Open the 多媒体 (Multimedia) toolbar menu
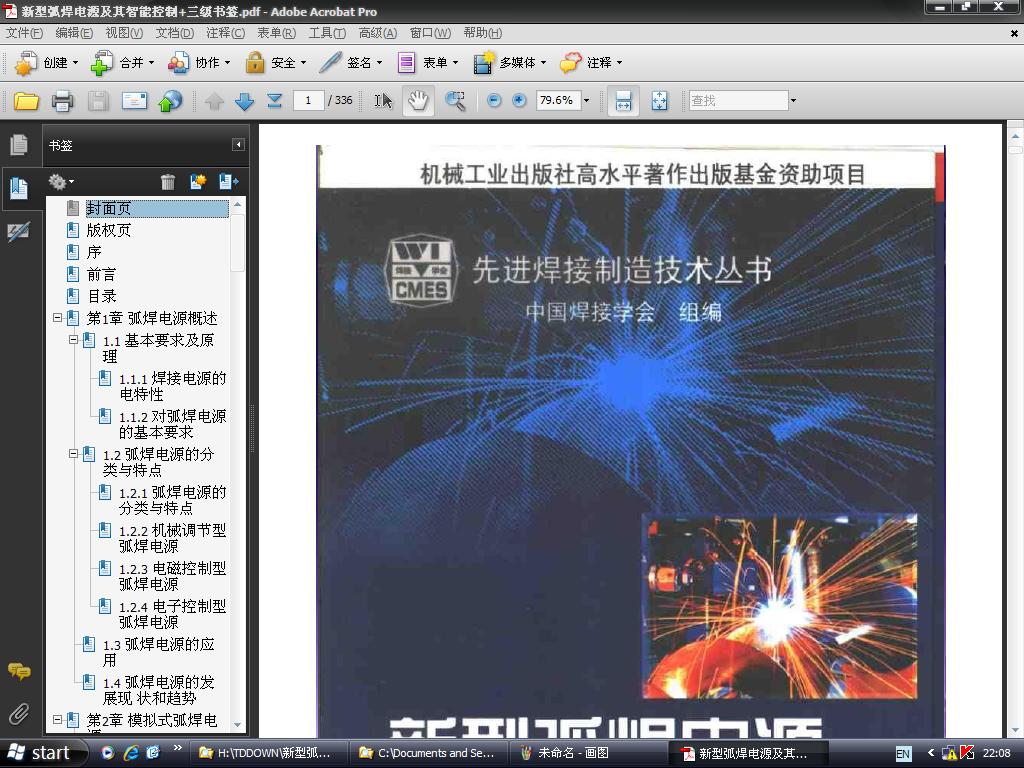The width and height of the screenshot is (1024, 768). (x=509, y=63)
